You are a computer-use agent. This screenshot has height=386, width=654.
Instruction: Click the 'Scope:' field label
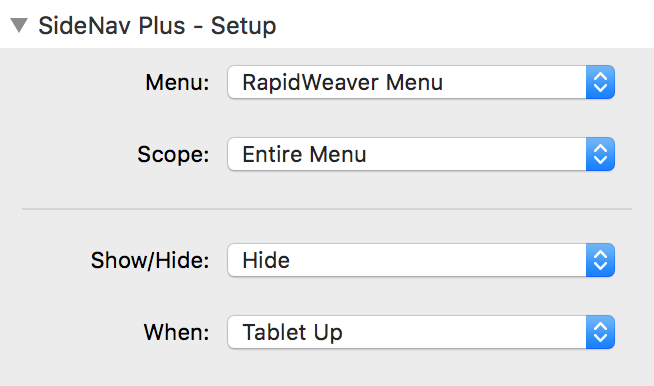coord(173,155)
